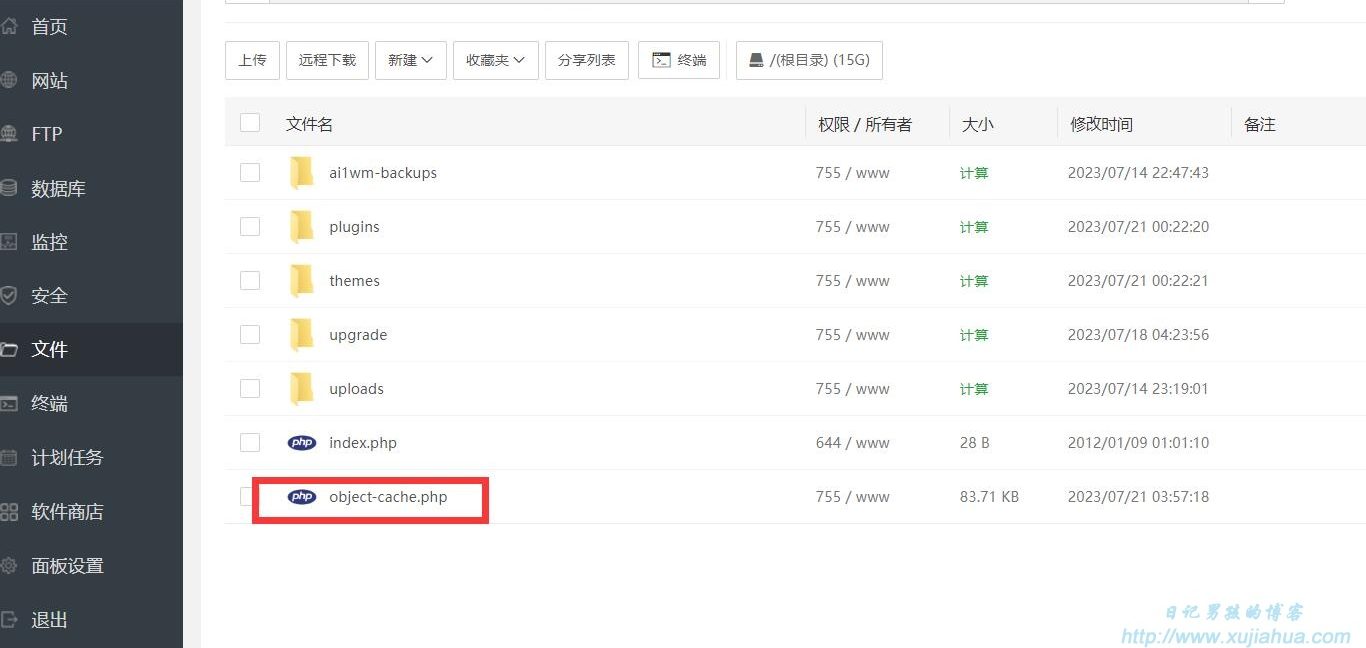Check the box for plugins folder
The width and height of the screenshot is (1366, 648).
(250, 227)
